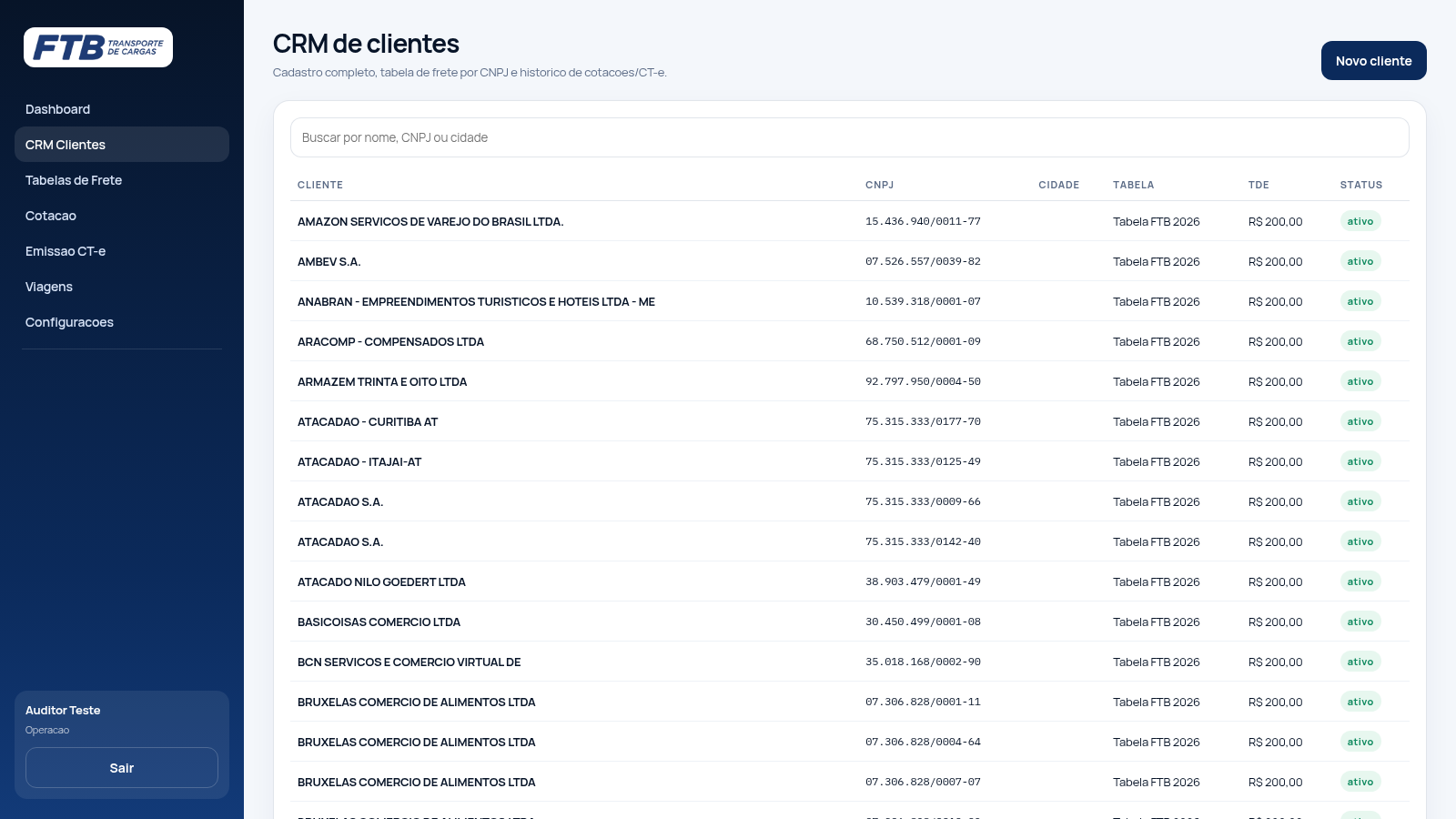Screen dimensions: 1456x819
Task: Navigate to Emissao CT-e
Action: (122, 251)
